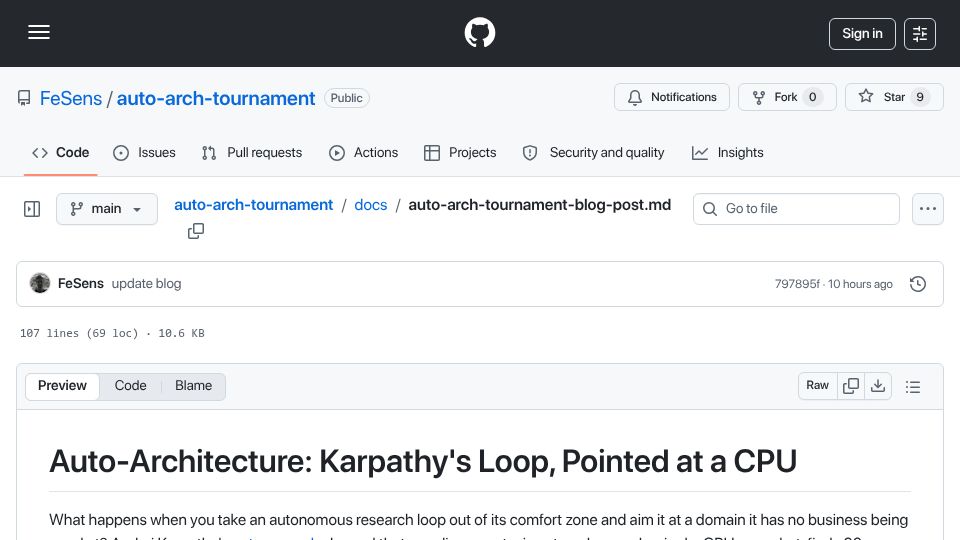Click the Public visibility badge
This screenshot has width=960, height=540.
pyautogui.click(x=347, y=98)
